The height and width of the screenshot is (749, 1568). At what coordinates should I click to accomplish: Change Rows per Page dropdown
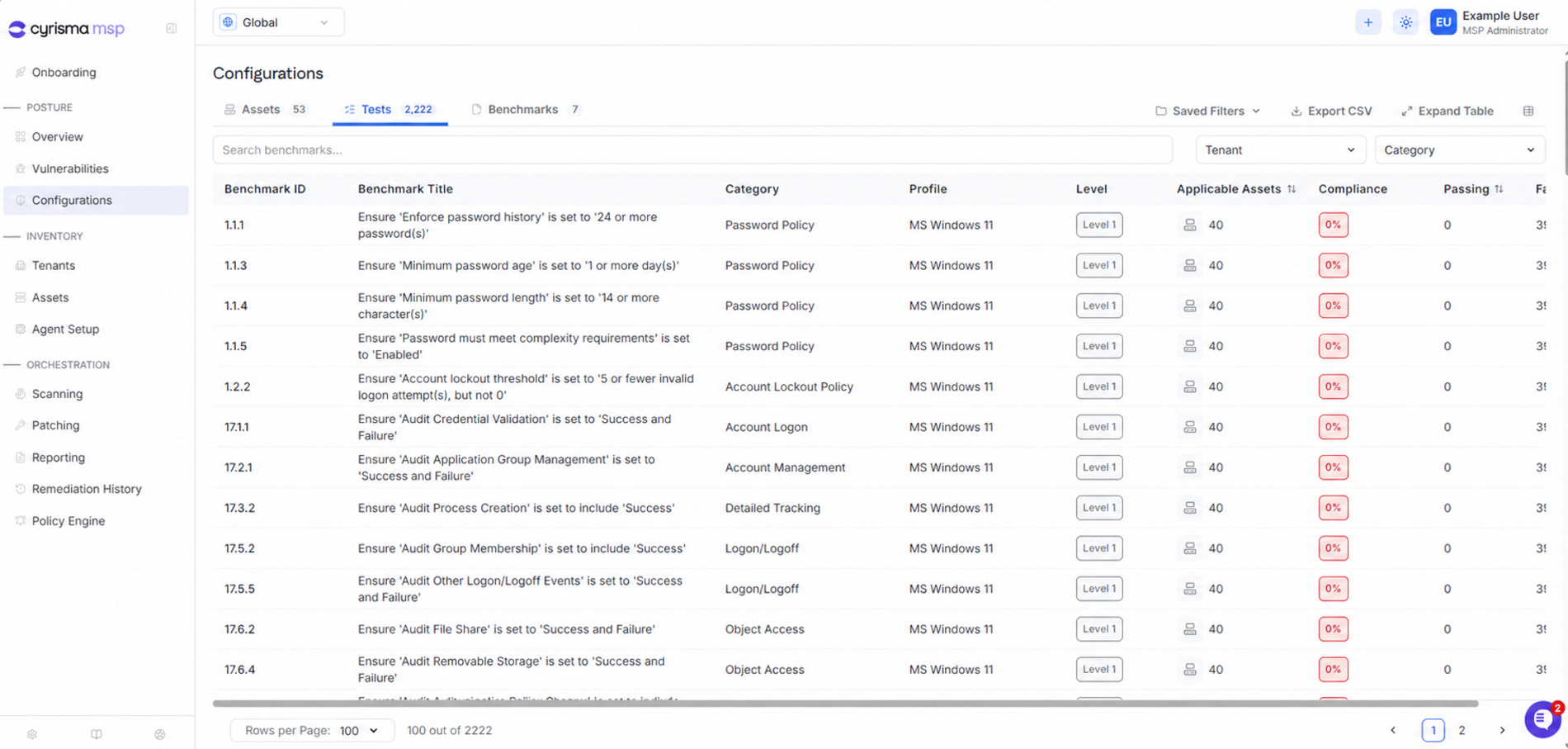click(312, 730)
